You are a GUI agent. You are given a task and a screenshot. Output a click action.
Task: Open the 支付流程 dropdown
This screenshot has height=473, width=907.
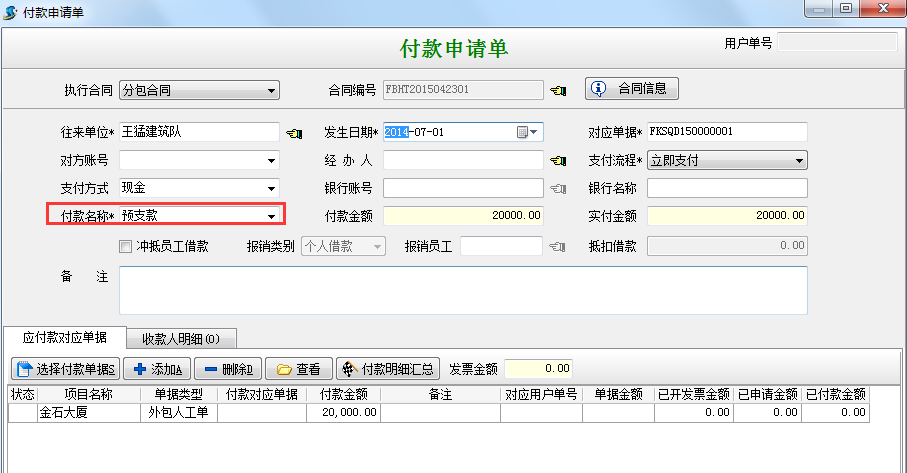(x=799, y=160)
